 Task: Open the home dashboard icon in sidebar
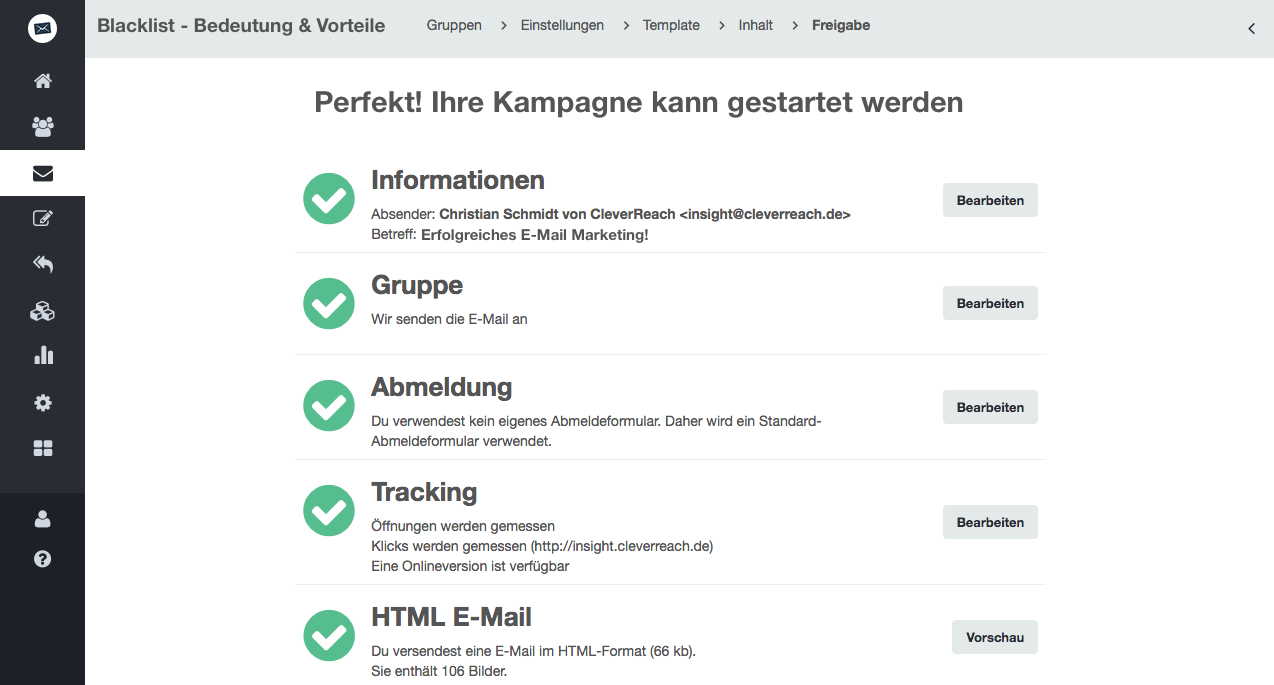point(42,81)
